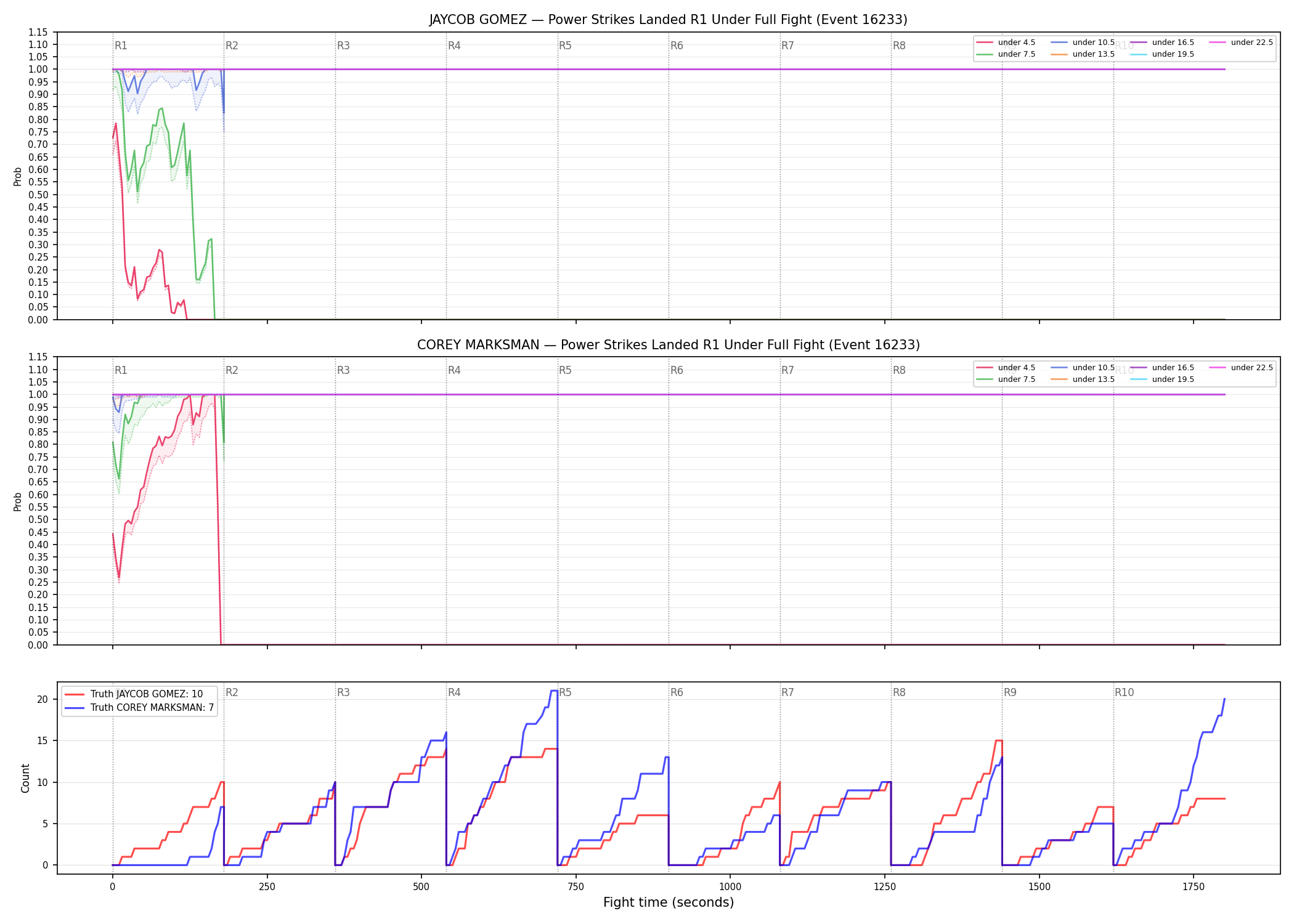Click round marker R4 in Count chart
The width and height of the screenshot is (1294, 924).
click(454, 692)
